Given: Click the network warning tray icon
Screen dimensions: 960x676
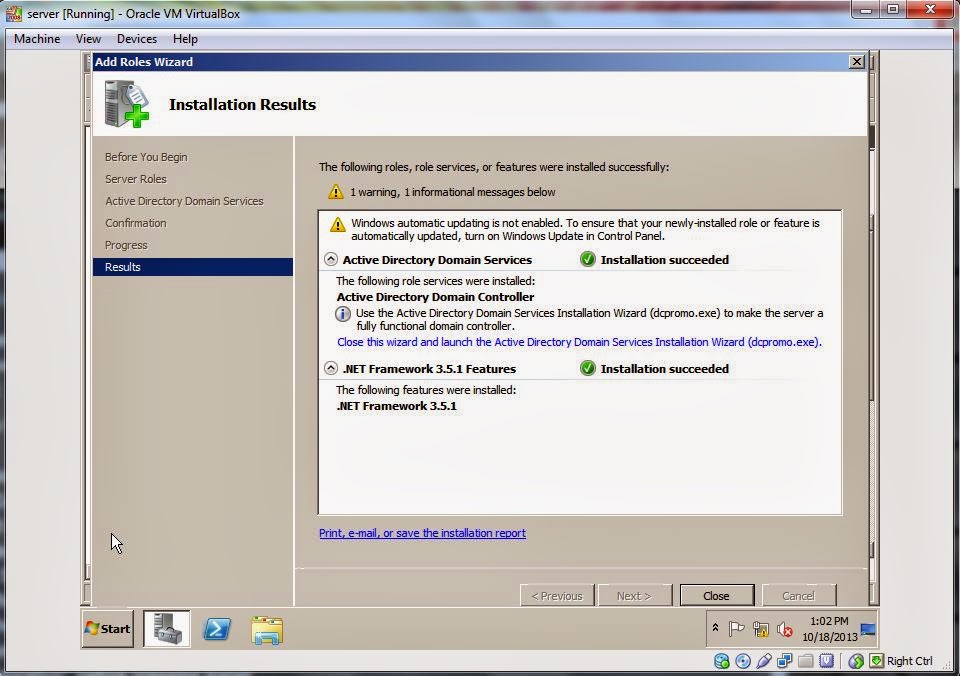Looking at the screenshot, I should [x=760, y=629].
